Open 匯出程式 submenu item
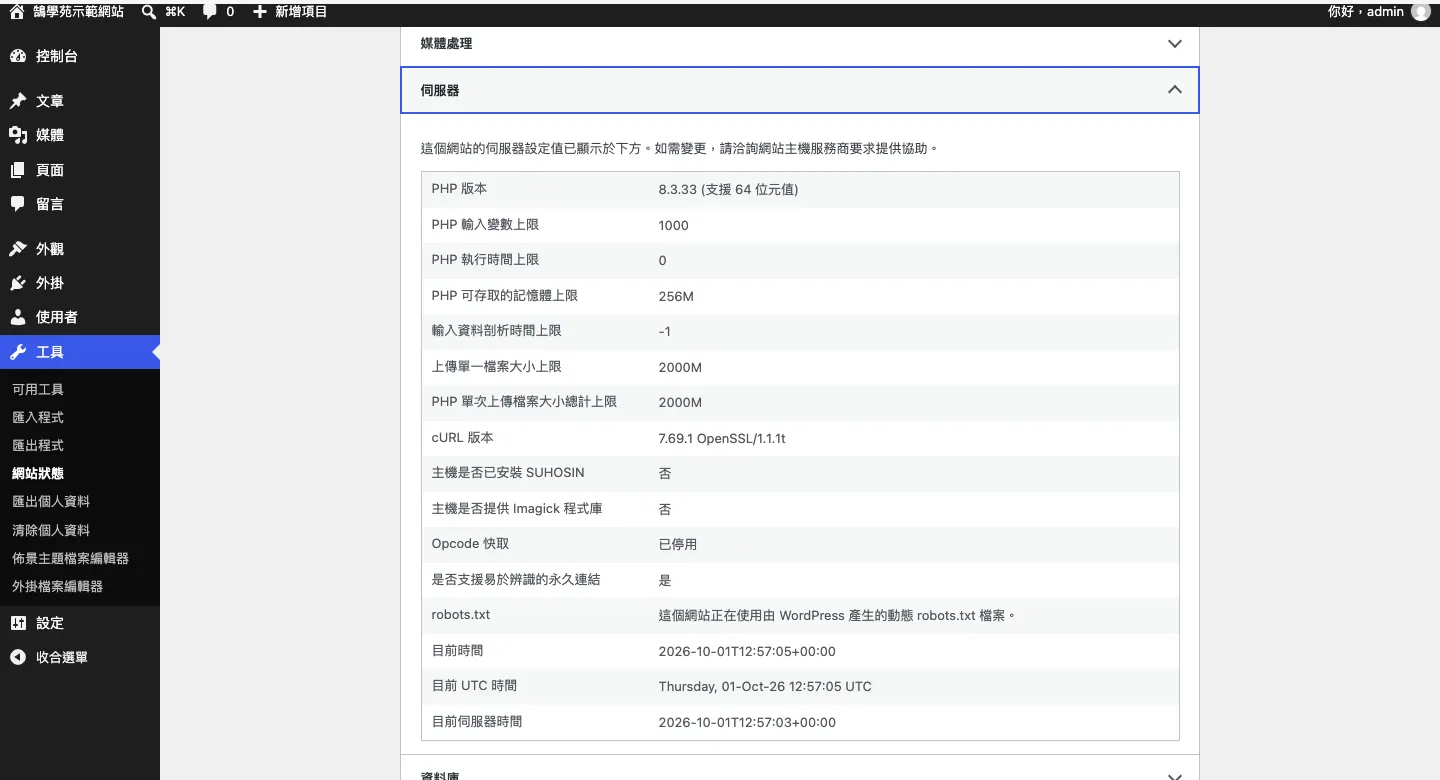Screen dimensions: 1440x780 (x=38, y=445)
